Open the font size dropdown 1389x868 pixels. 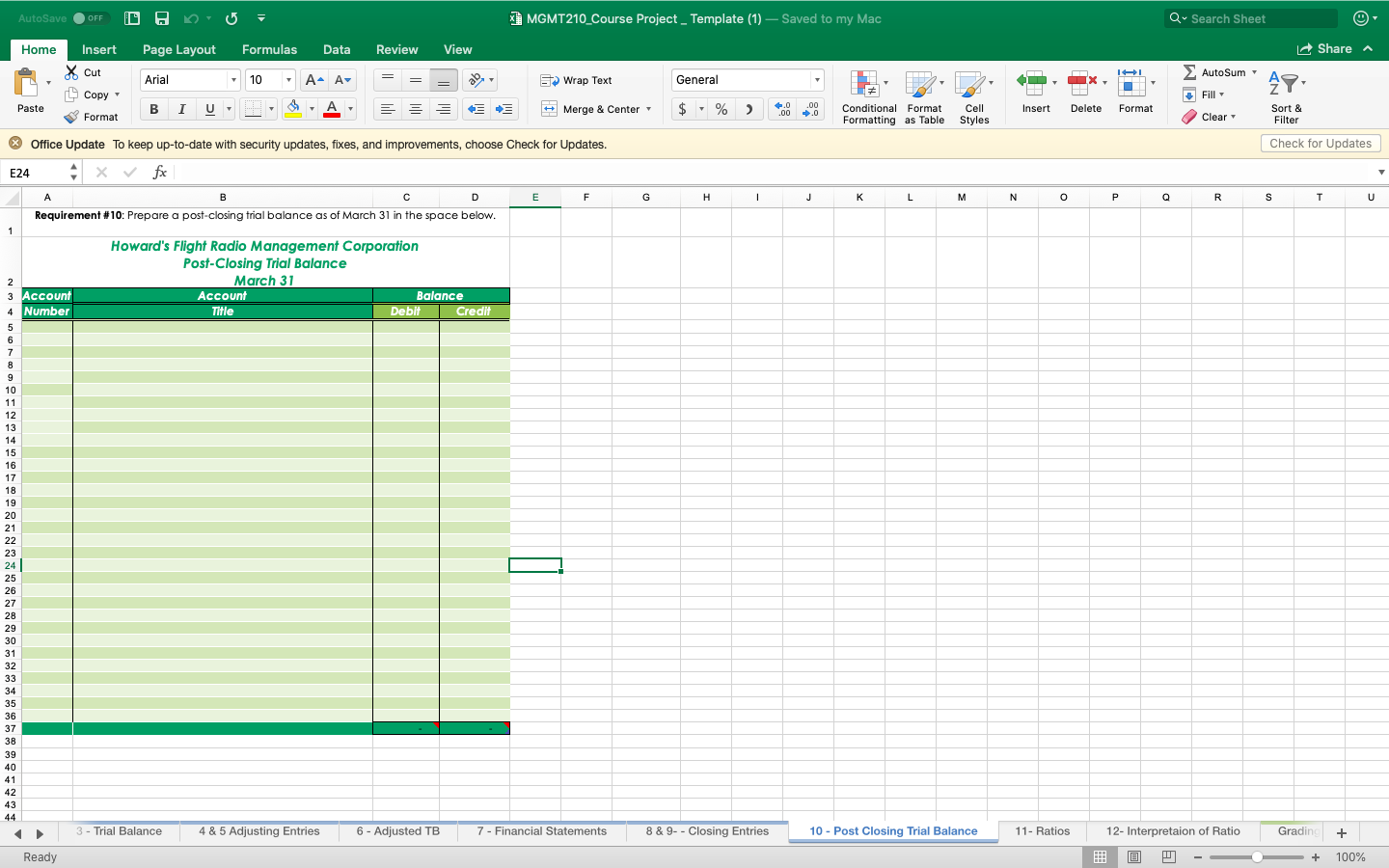(x=286, y=79)
